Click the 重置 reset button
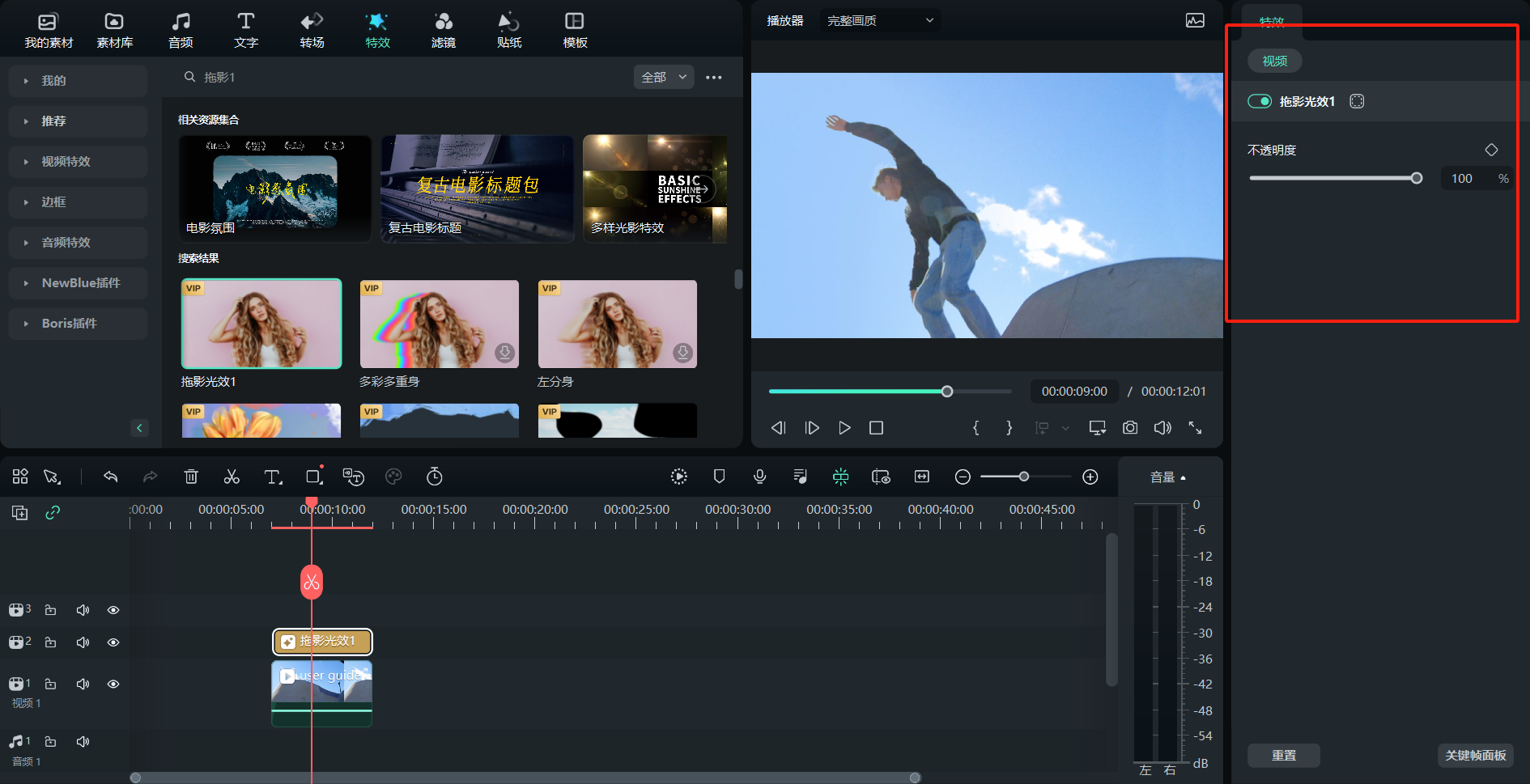Viewport: 1530px width, 784px height. (x=1284, y=755)
